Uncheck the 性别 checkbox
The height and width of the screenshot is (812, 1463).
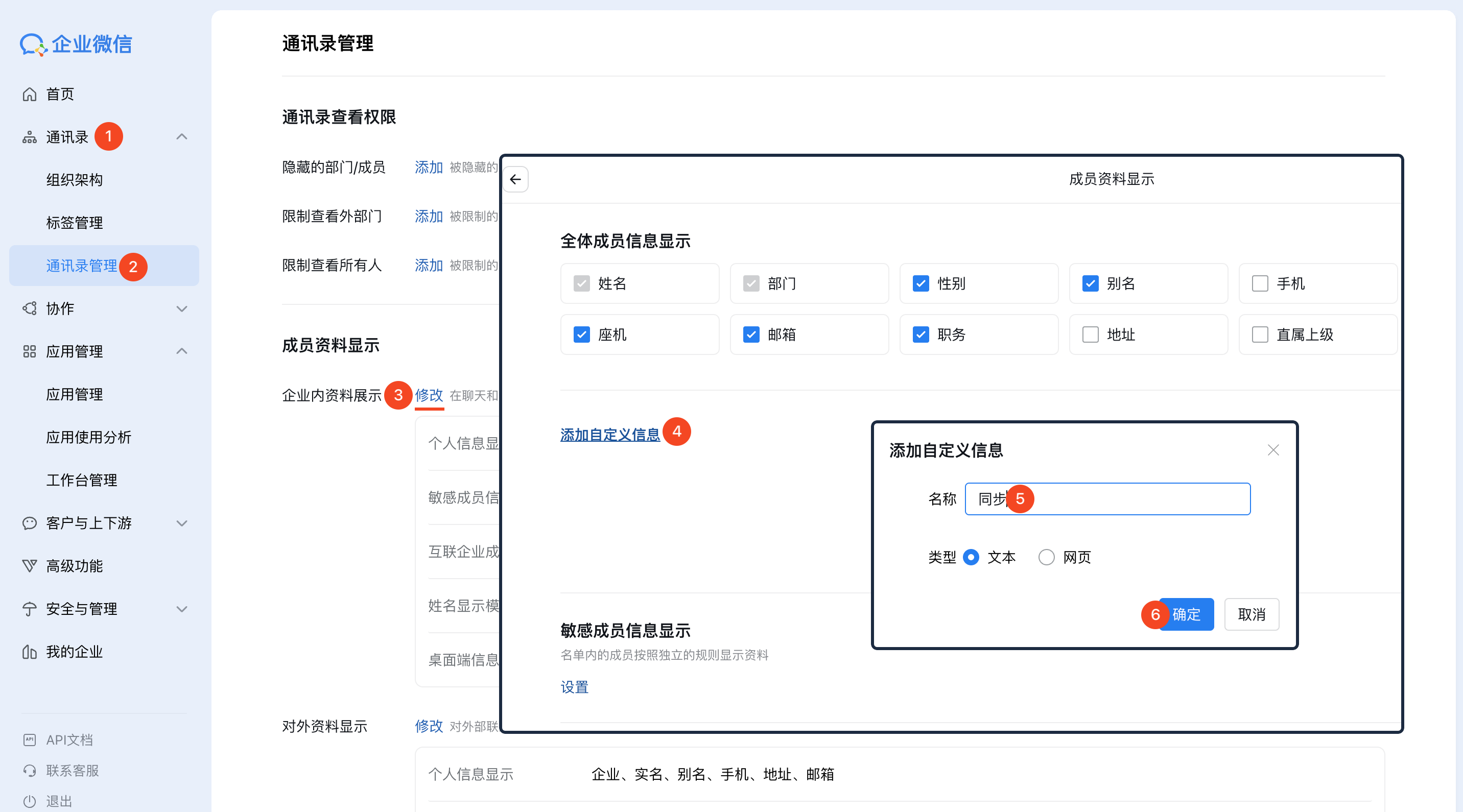click(921, 283)
